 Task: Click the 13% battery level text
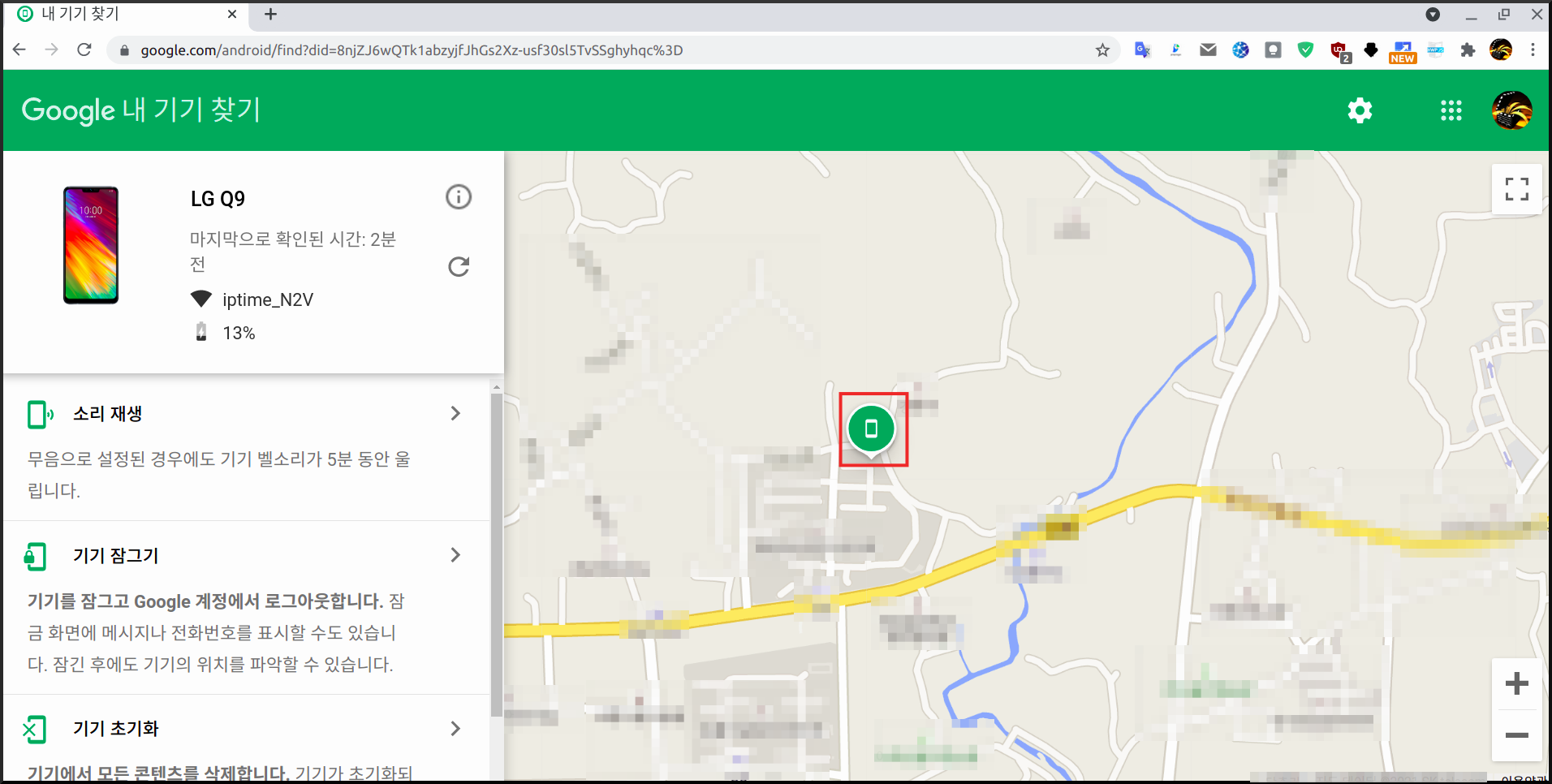click(239, 333)
